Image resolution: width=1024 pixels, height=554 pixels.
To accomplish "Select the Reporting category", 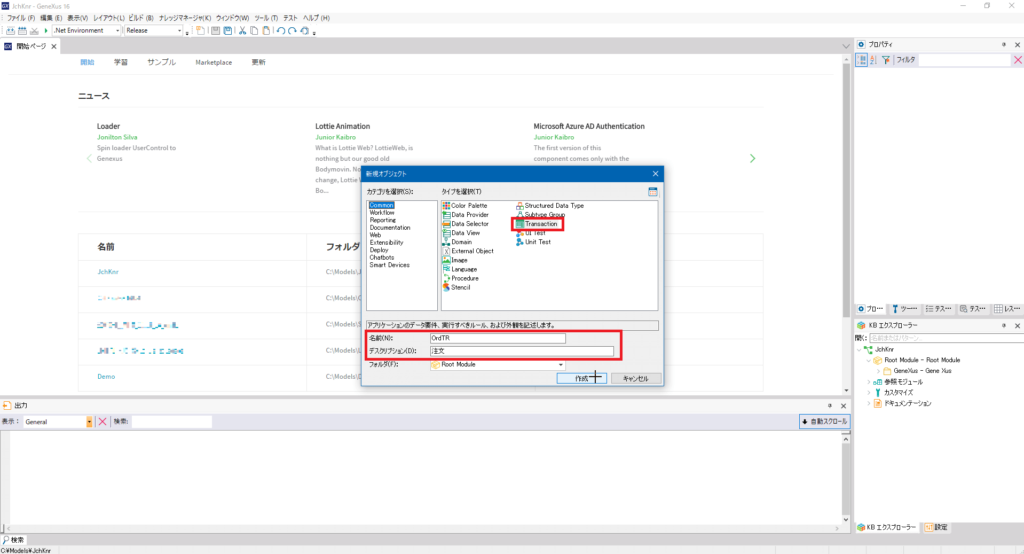I will (x=383, y=220).
